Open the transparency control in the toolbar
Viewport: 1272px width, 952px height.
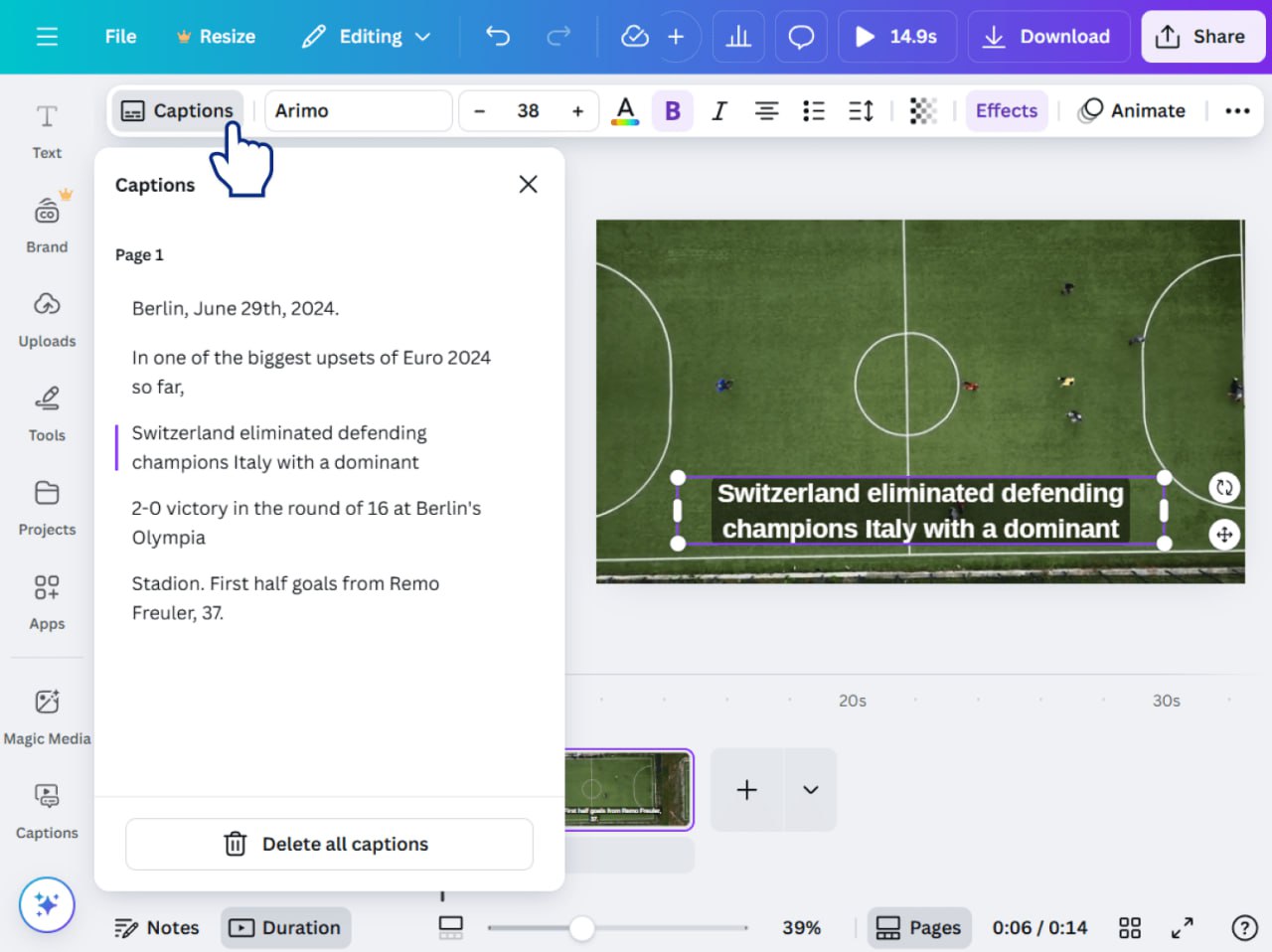coord(922,110)
